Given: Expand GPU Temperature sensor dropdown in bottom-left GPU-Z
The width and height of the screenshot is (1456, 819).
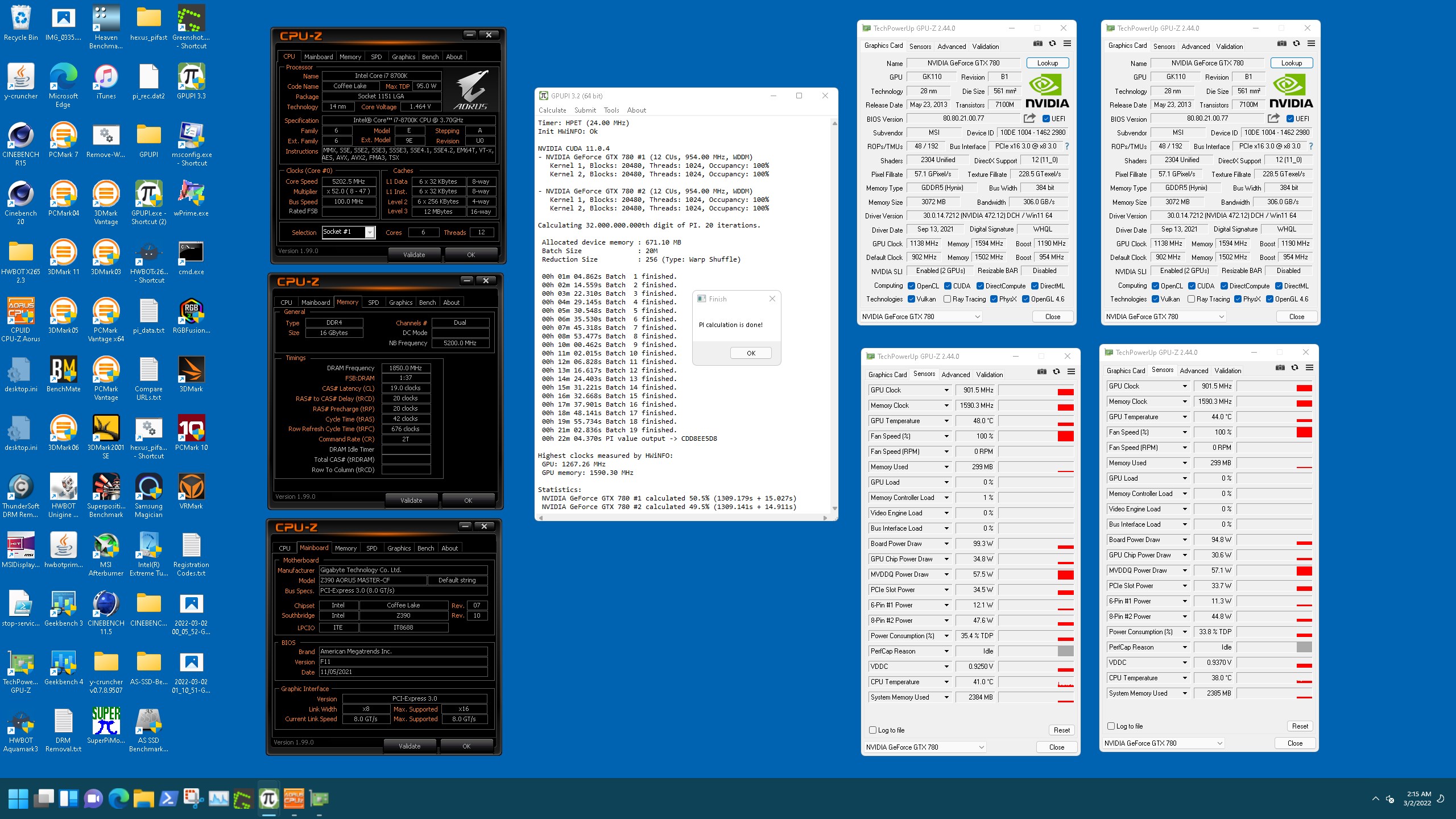Looking at the screenshot, I should [x=946, y=421].
